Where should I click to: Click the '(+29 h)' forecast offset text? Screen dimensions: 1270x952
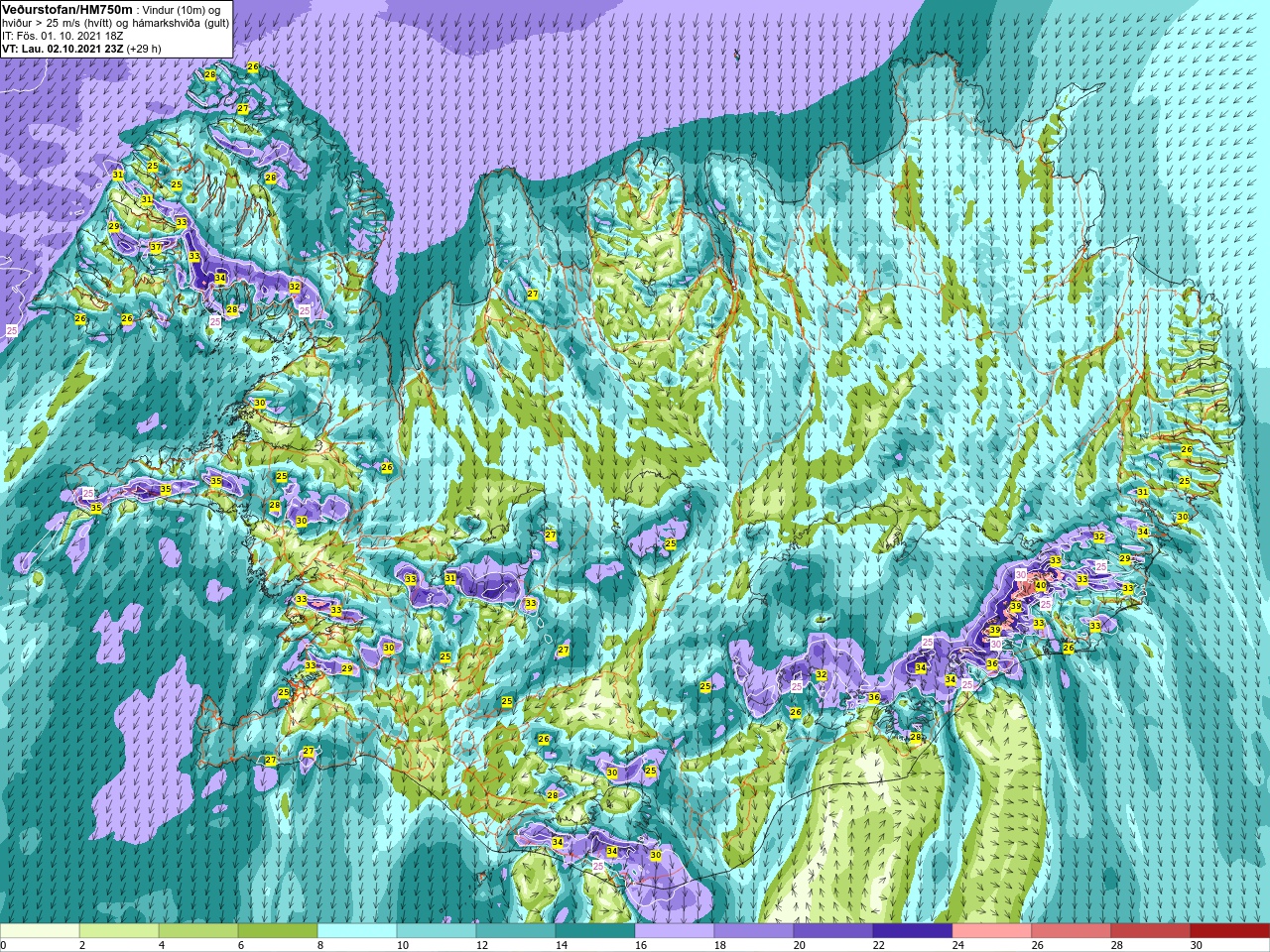tap(144, 49)
